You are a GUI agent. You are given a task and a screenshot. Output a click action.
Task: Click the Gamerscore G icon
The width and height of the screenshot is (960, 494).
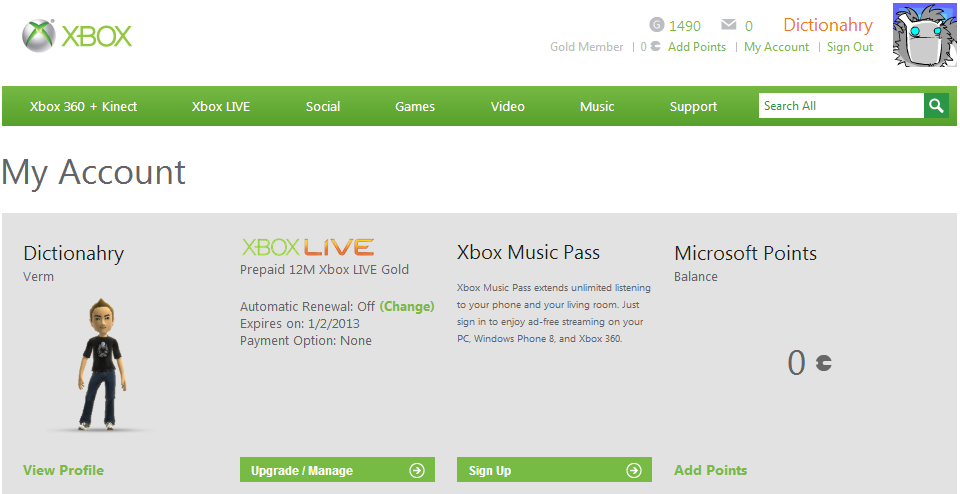tap(656, 25)
